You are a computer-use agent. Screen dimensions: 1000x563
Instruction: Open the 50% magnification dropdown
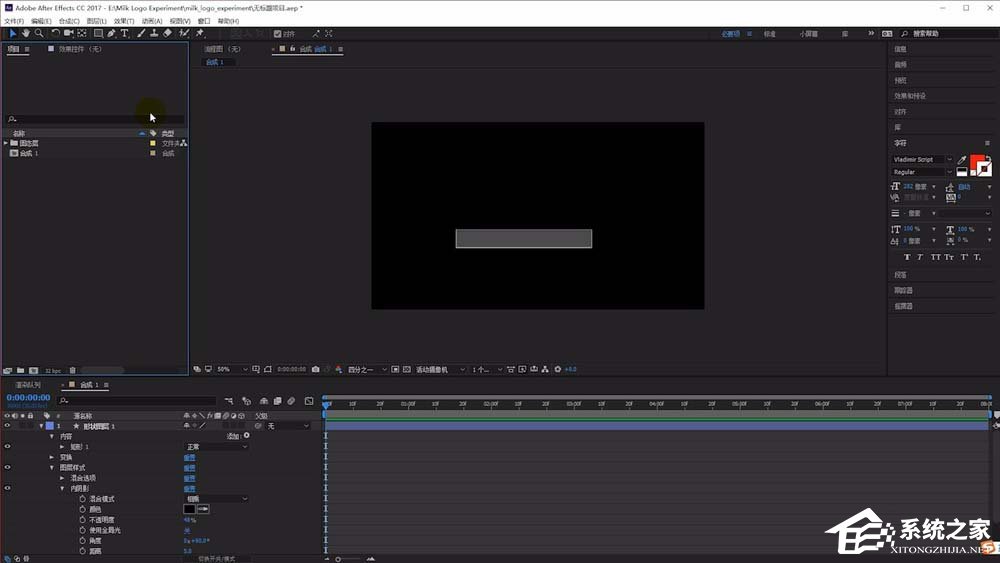pos(232,369)
